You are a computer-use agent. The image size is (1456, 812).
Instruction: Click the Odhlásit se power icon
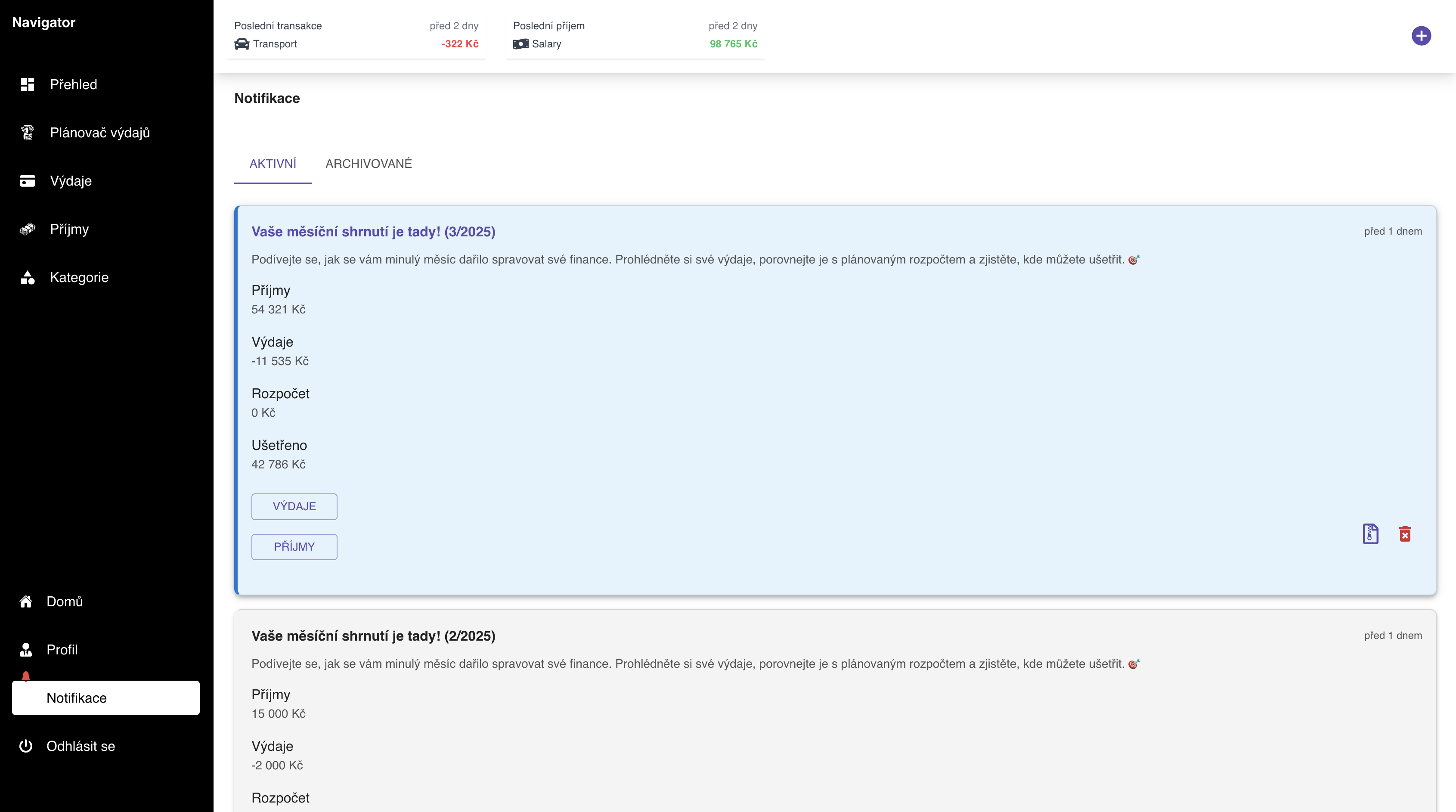coord(25,746)
